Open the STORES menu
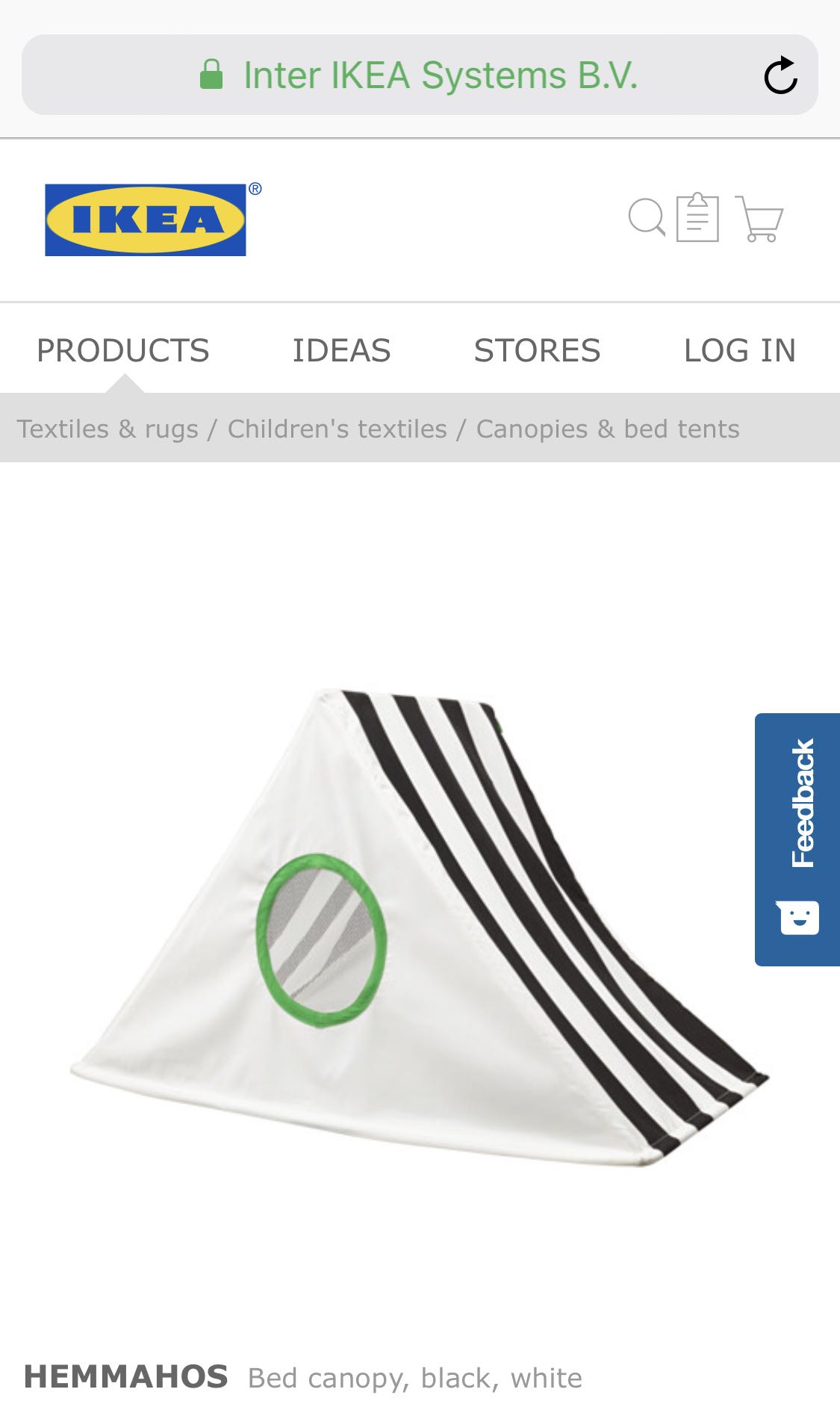Viewport: 840px width, 1401px height. 537,350
